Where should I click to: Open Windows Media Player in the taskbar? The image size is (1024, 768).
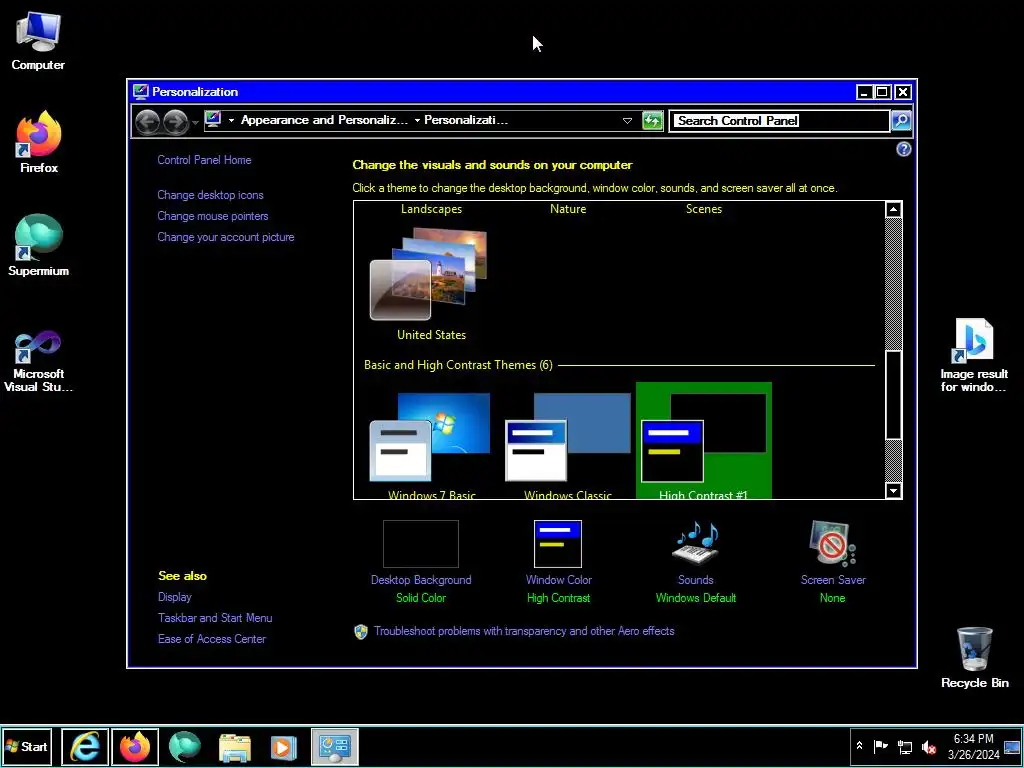[x=284, y=746]
